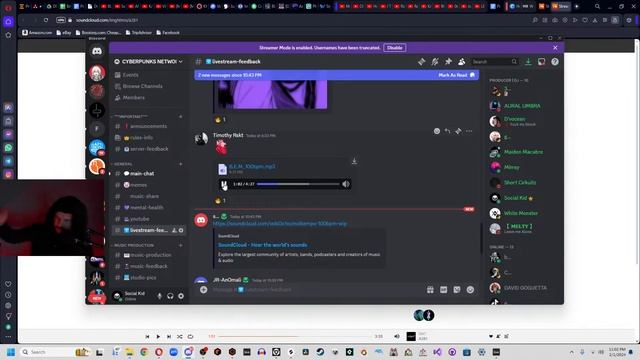640x360 pixels.
Task: Download the attached mp3 file
Action: tap(354, 161)
